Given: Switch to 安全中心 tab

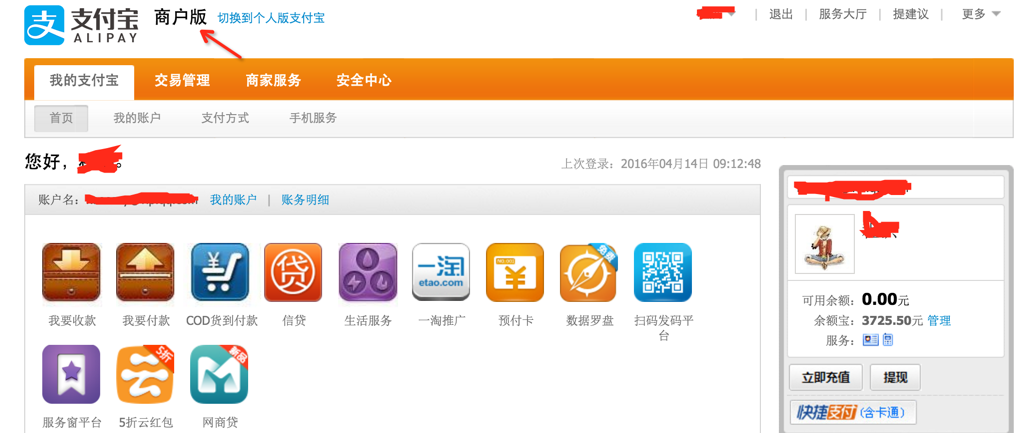Looking at the screenshot, I should pyautogui.click(x=364, y=81).
